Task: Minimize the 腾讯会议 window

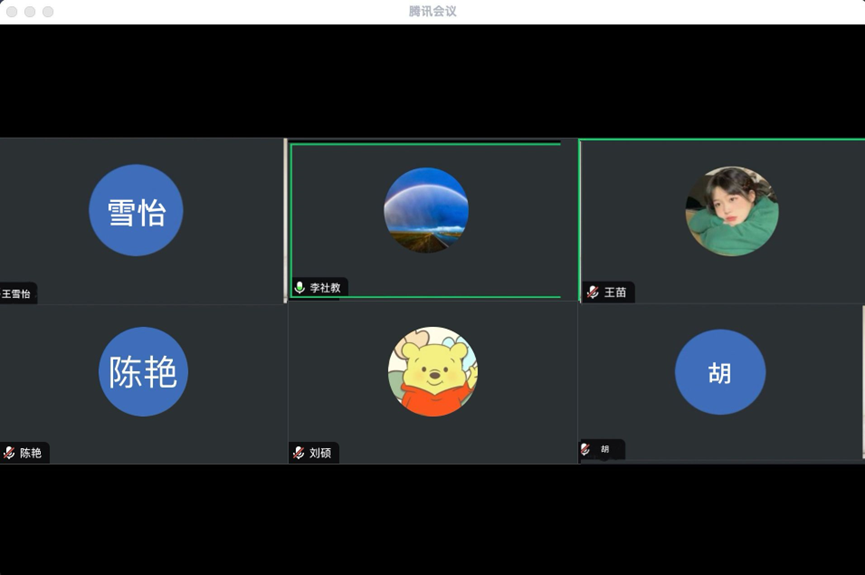Action: point(30,12)
